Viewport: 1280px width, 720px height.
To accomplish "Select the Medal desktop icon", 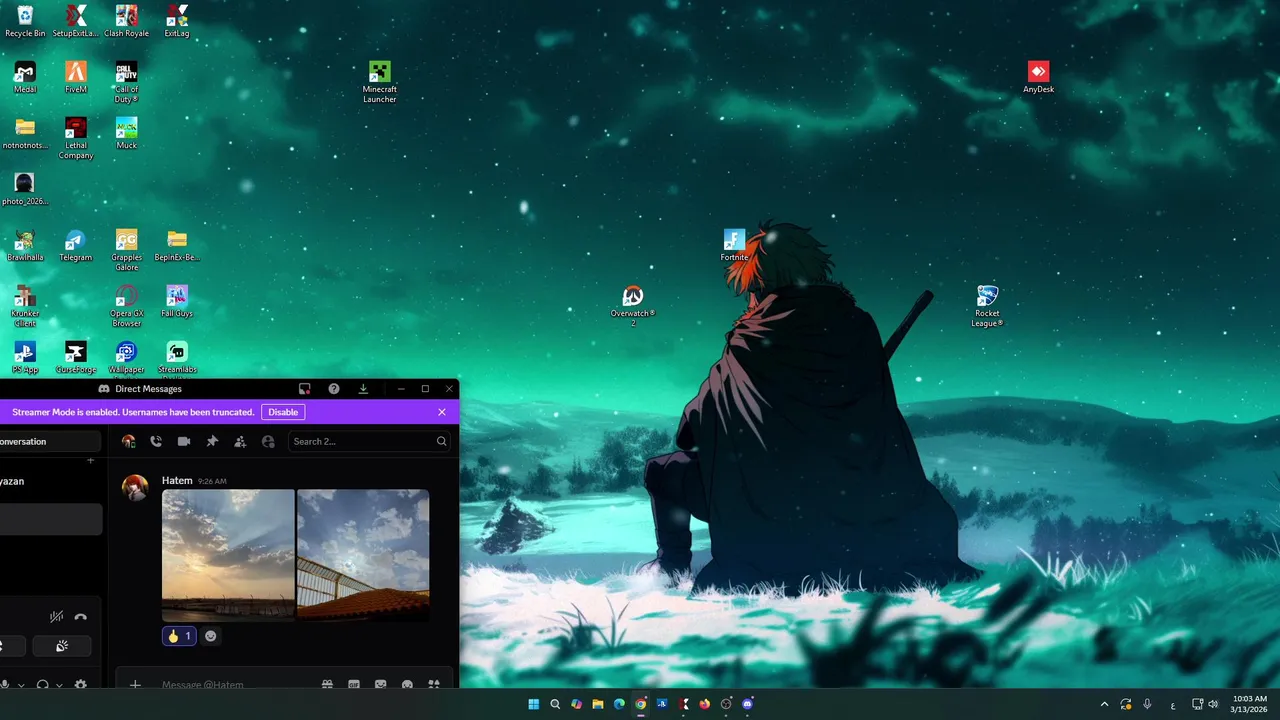I will click(x=25, y=77).
